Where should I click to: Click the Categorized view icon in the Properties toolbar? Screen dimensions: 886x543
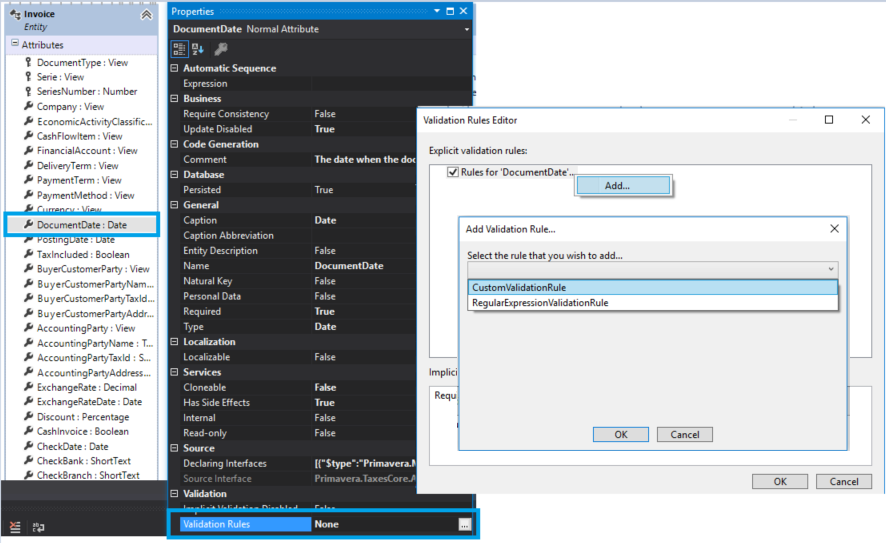pyautogui.click(x=179, y=49)
